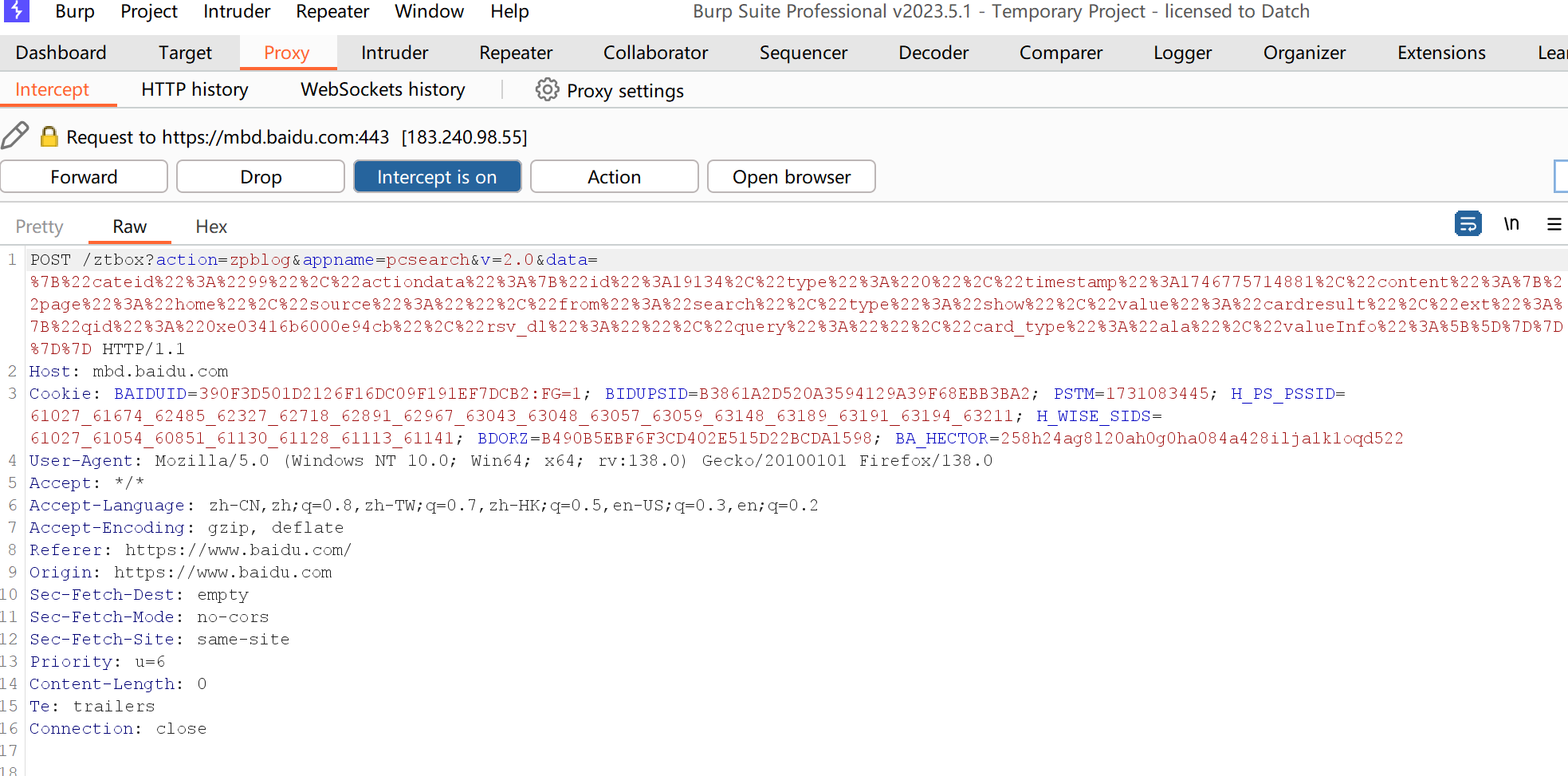This screenshot has height=776, width=1568.
Task: Switch to the Repeater tool tab
Action: point(516,53)
